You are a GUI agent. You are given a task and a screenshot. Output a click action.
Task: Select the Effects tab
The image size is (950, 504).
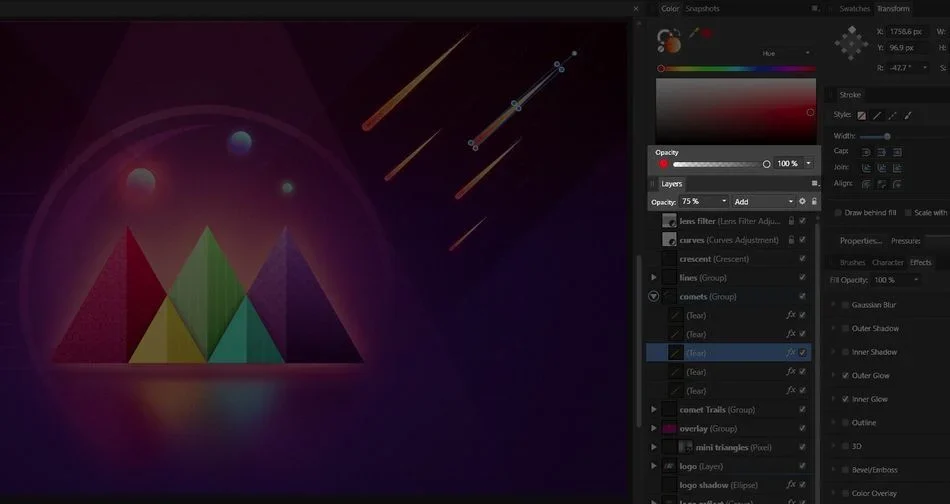coord(920,262)
